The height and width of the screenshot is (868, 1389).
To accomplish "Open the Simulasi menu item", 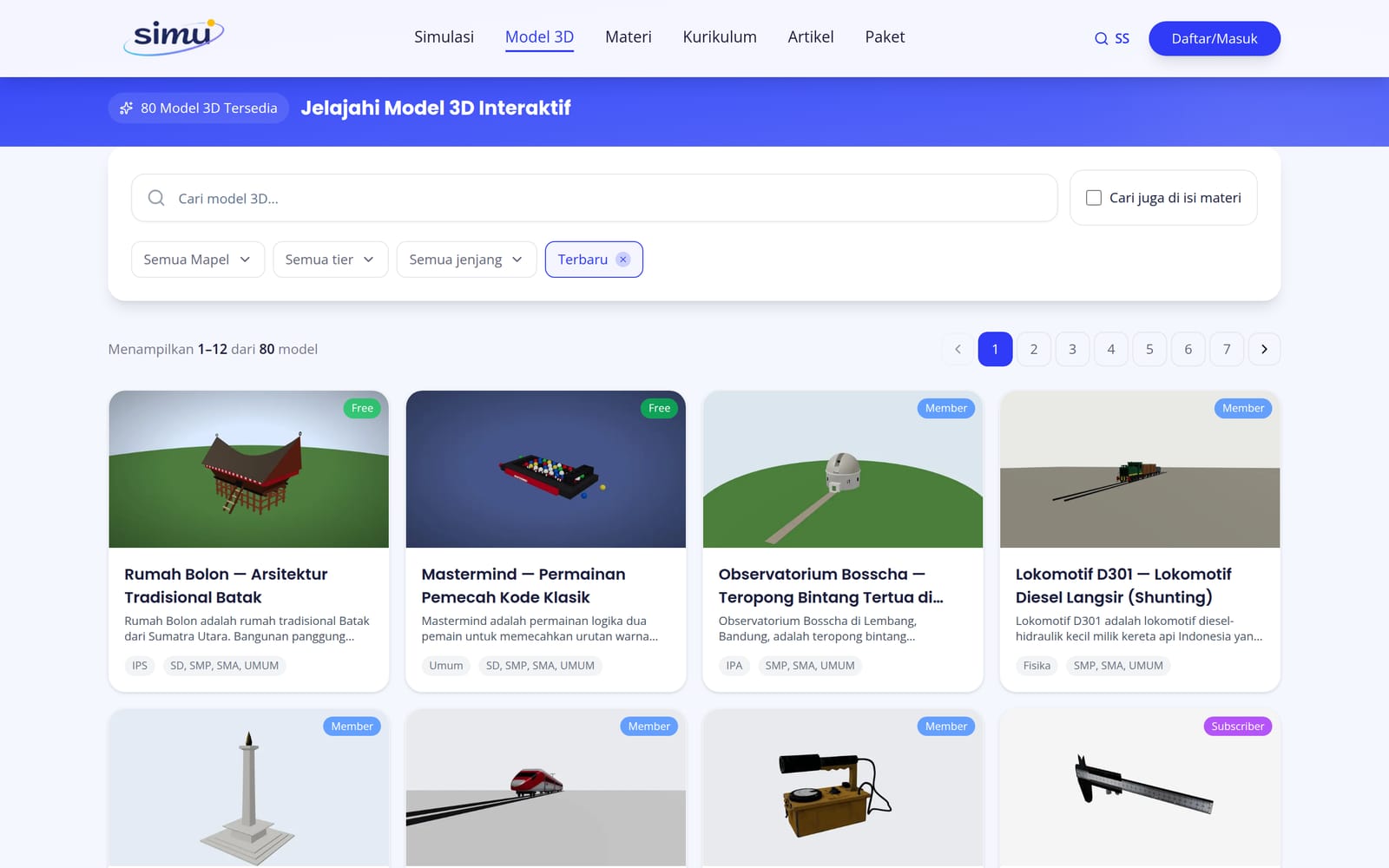I will (444, 36).
